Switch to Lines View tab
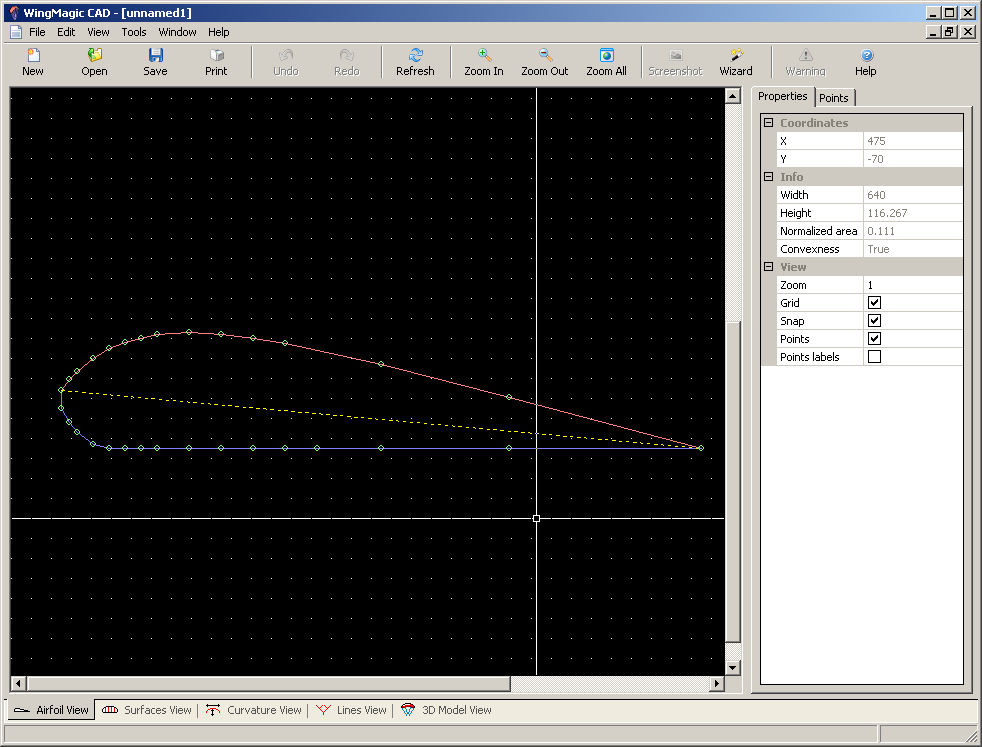 (x=351, y=710)
